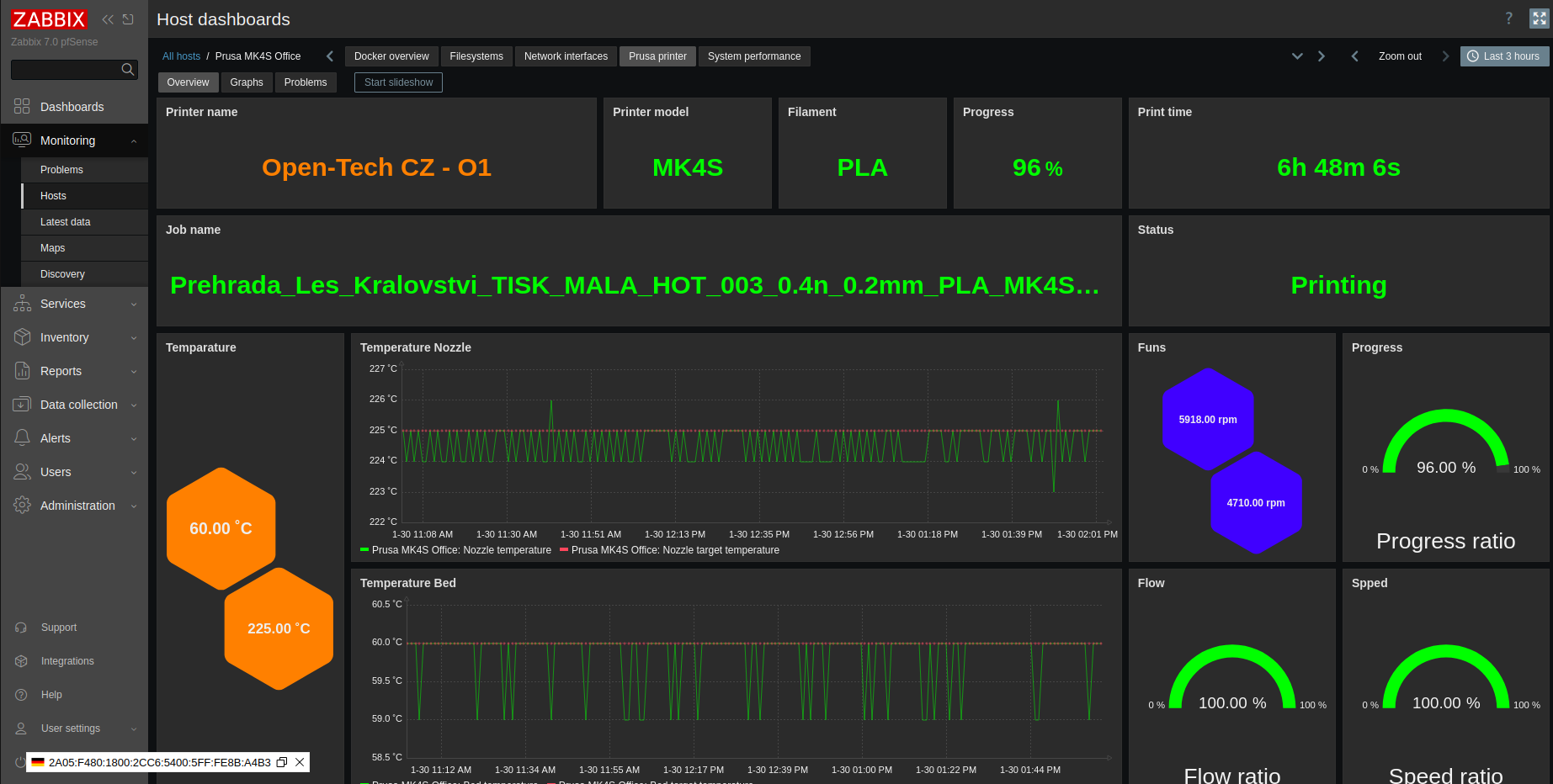Open the dashboard list dropdown chevron
The height and width of the screenshot is (784, 1553).
(1296, 56)
